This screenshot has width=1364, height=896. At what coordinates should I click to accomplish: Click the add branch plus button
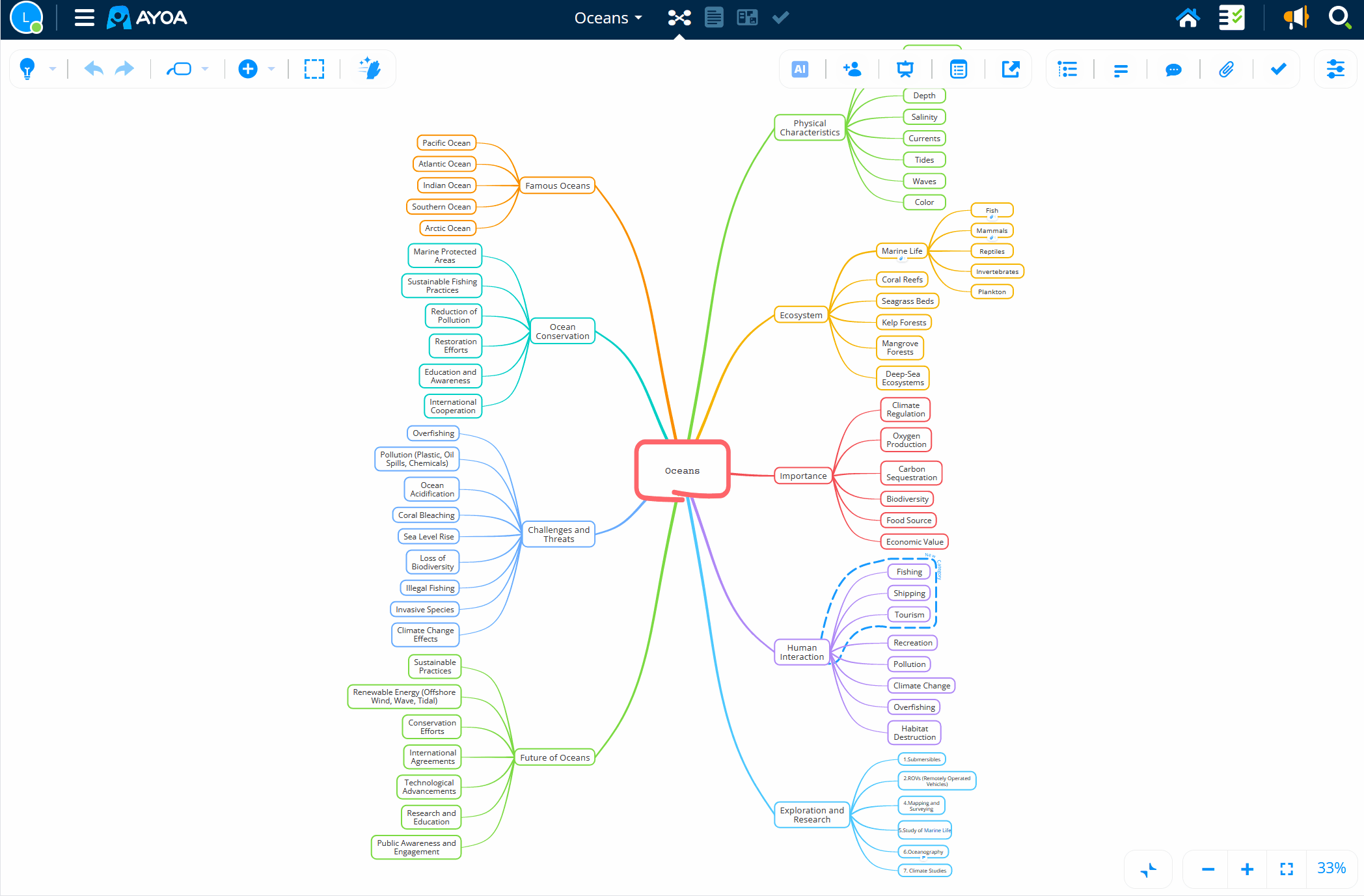click(248, 69)
